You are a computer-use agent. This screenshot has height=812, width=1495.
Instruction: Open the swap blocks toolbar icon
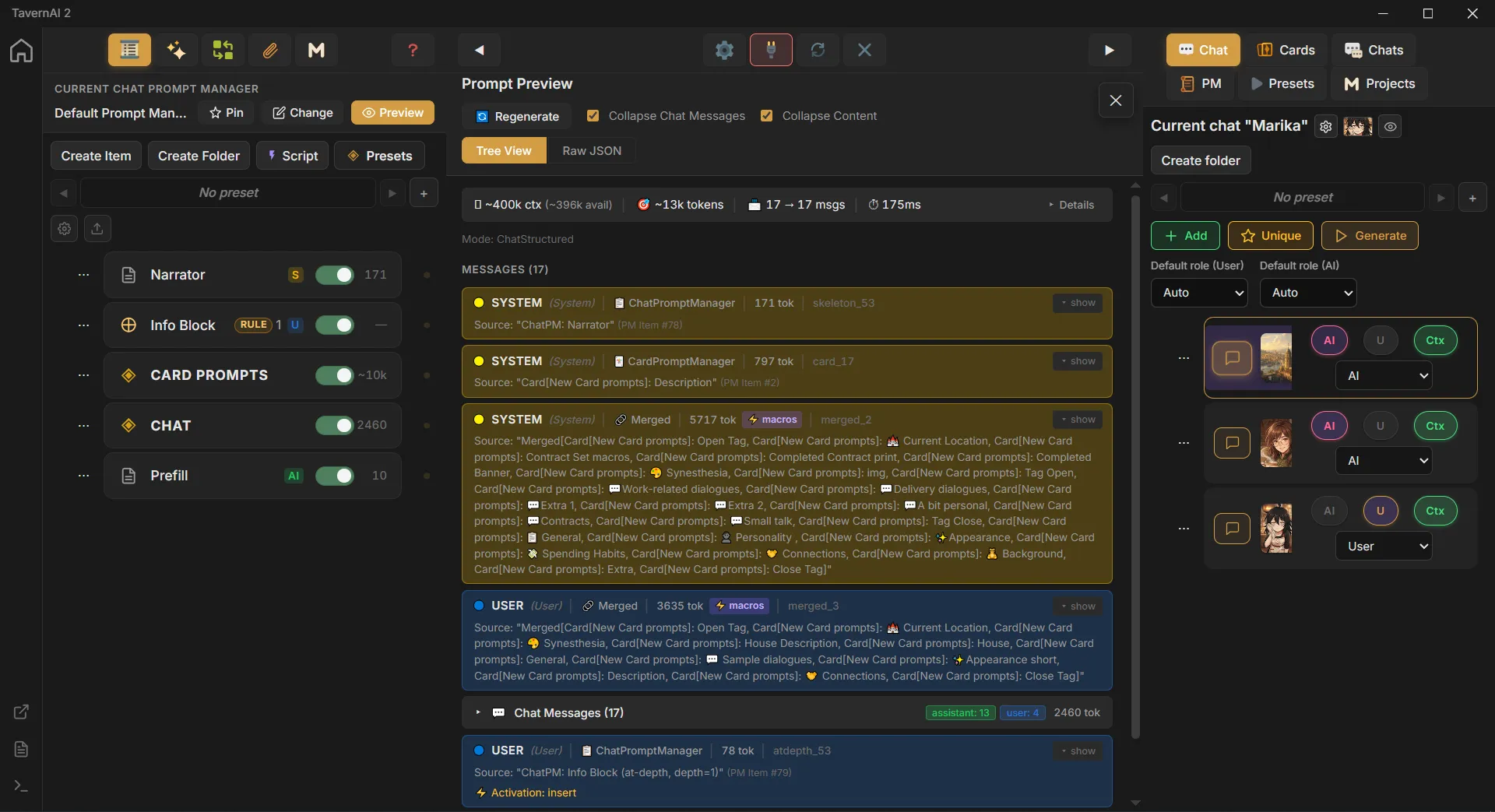[223, 50]
